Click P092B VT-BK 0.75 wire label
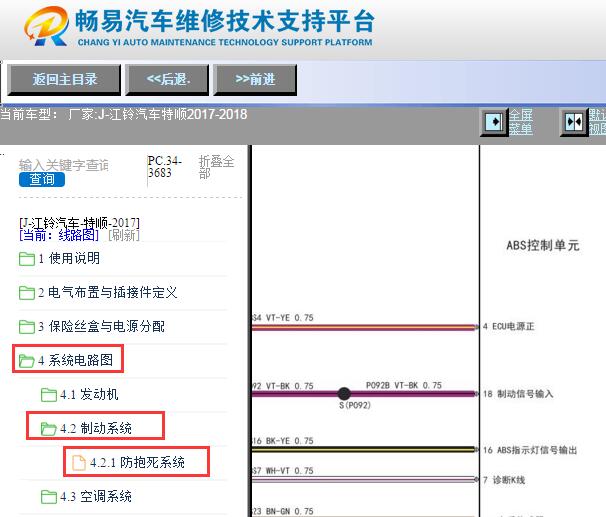Image resolution: width=606 pixels, height=517 pixels. pyautogui.click(x=403, y=385)
